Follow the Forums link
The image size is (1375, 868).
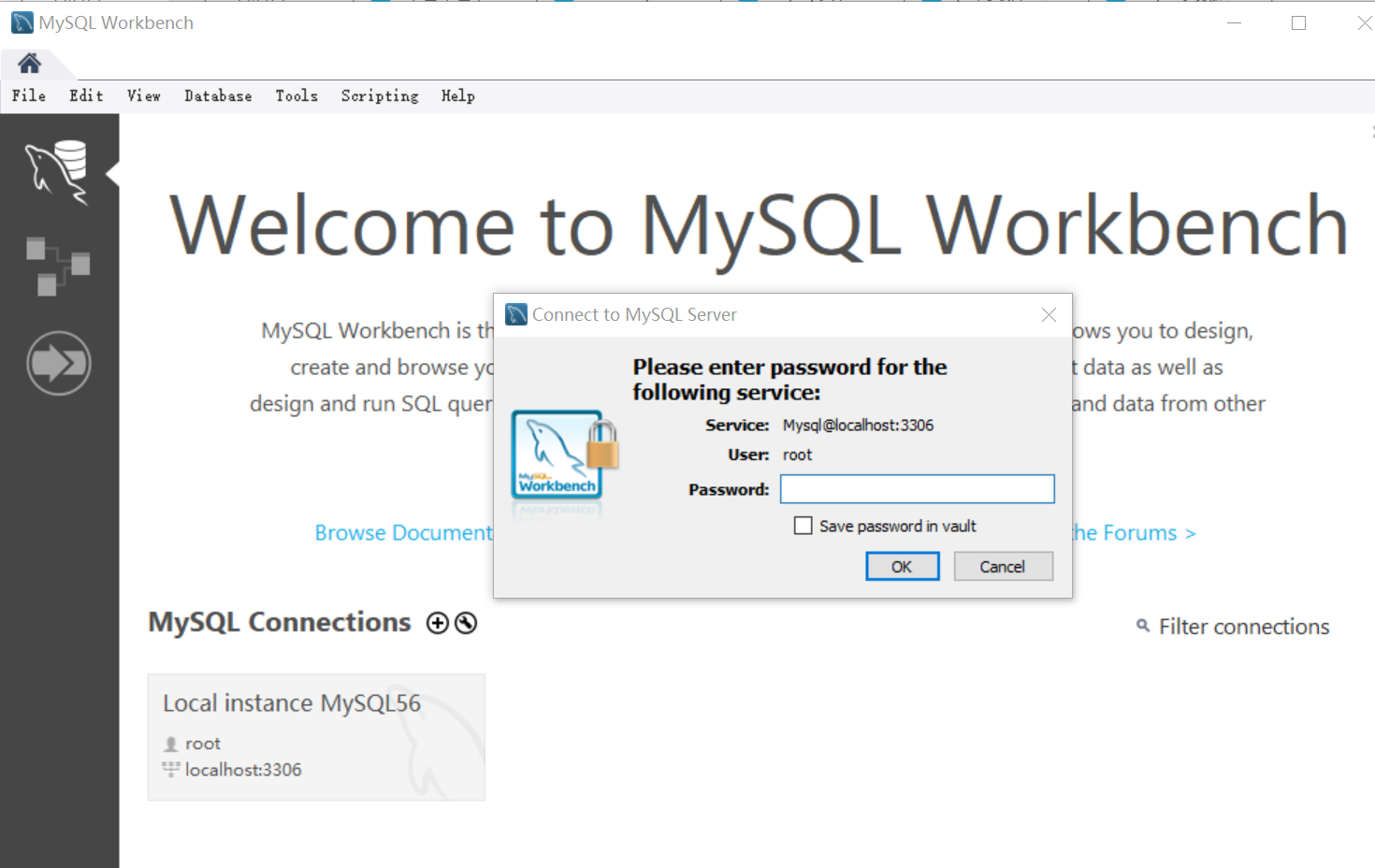[x=1134, y=533]
